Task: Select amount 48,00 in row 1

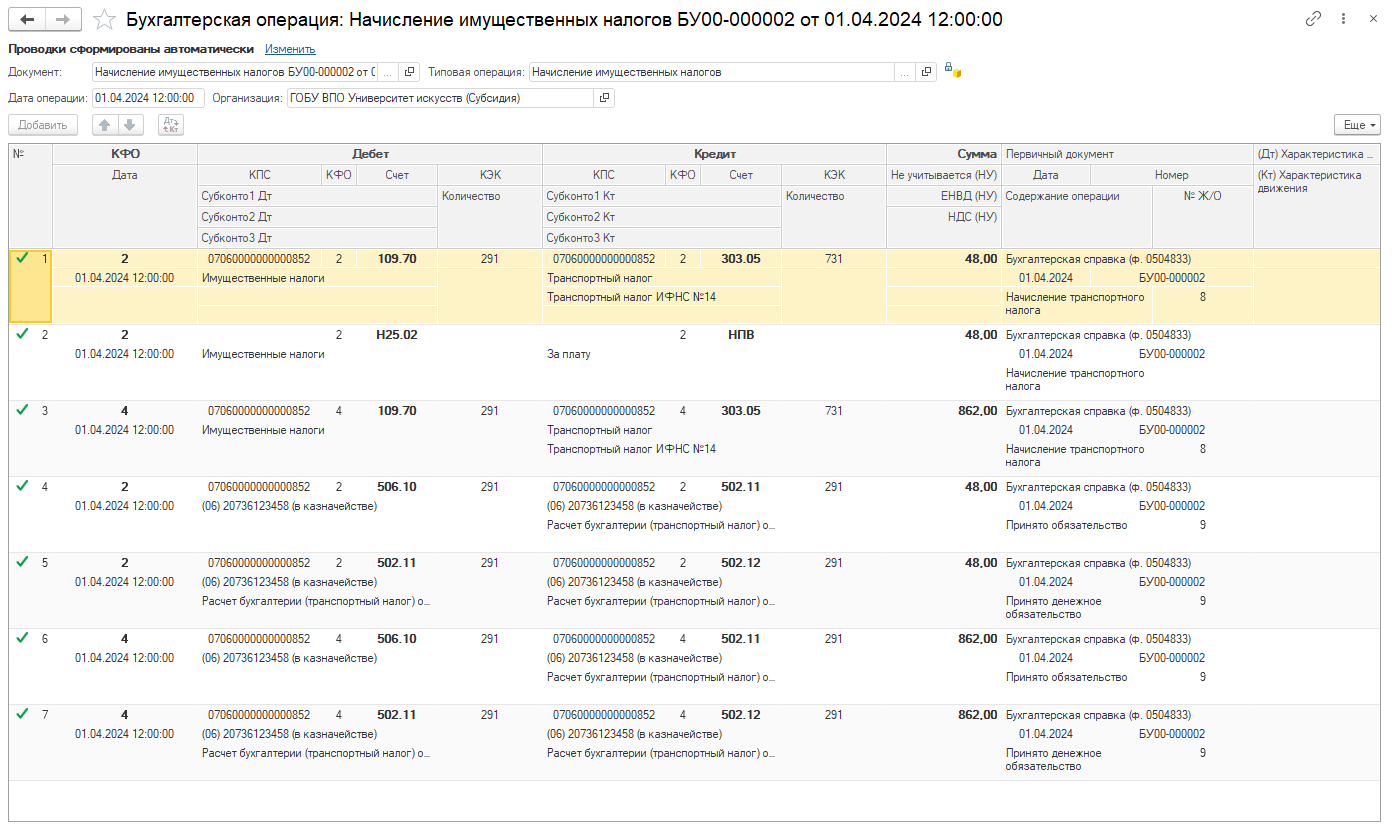Action: (981, 259)
